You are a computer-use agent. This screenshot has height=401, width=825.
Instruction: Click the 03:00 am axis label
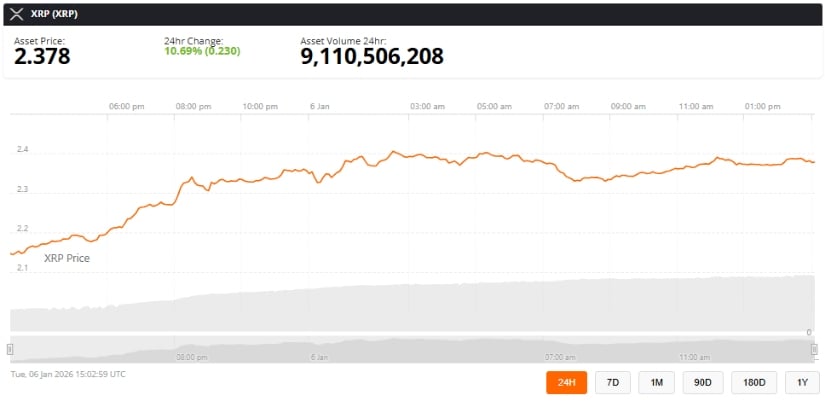427,106
